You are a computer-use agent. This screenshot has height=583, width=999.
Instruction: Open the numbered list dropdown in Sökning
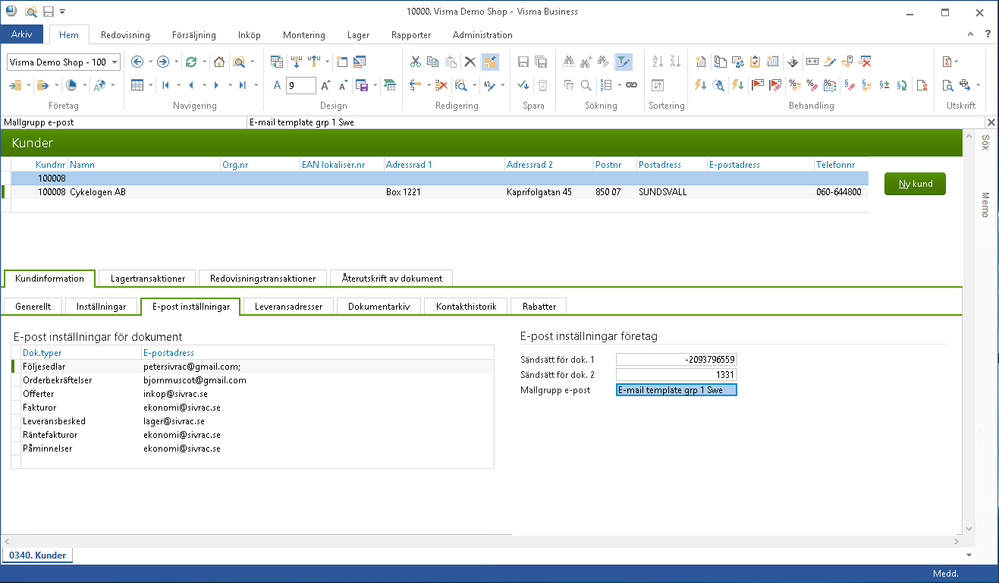[x=619, y=85]
